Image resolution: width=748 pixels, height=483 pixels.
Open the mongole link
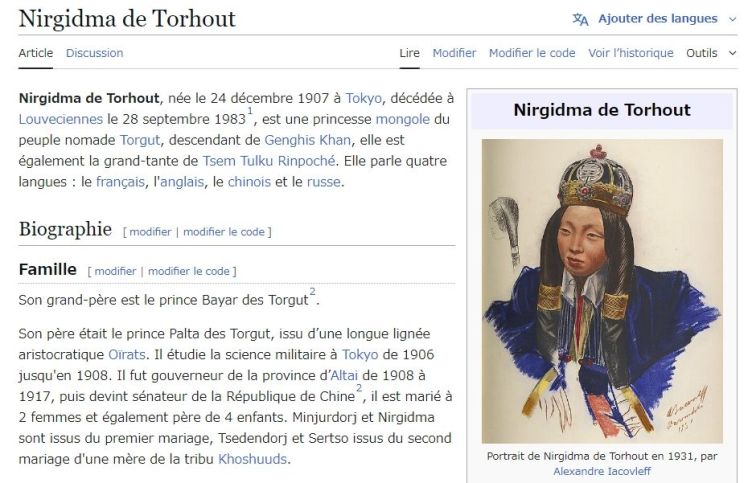pyautogui.click(x=405, y=119)
